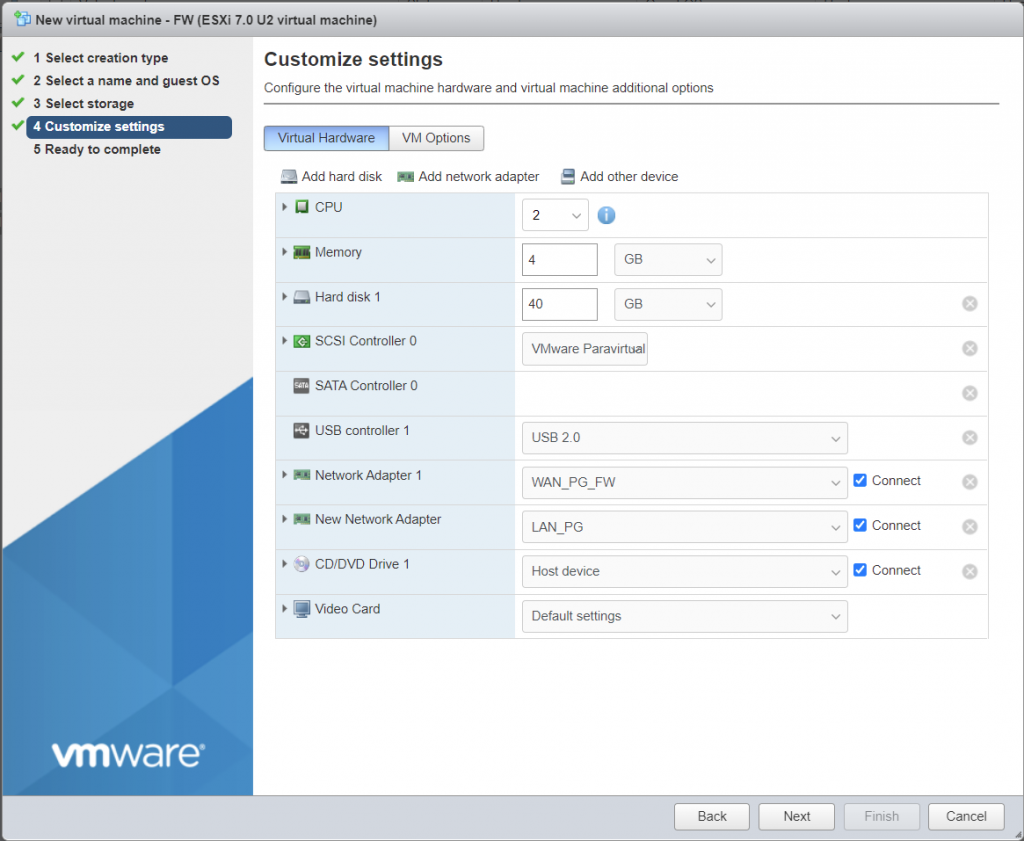Expand the SCSI Controller 0 row
Screen dimensions: 1024x841
pyautogui.click(x=285, y=341)
